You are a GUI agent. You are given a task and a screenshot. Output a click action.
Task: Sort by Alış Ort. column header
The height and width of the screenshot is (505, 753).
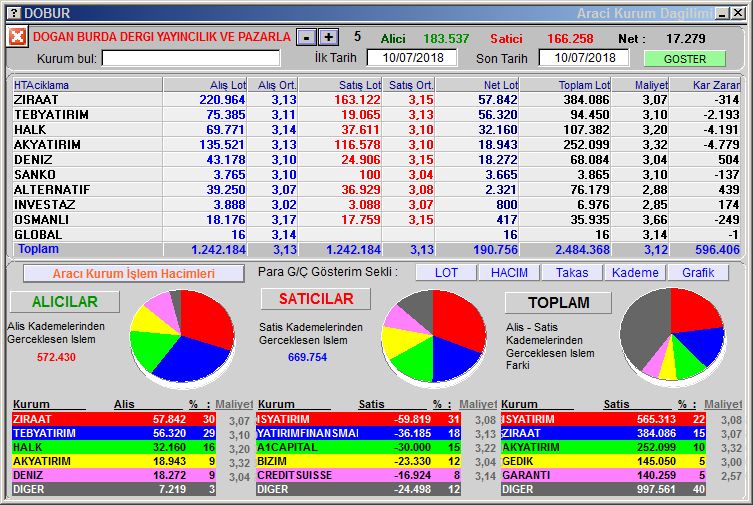point(273,85)
